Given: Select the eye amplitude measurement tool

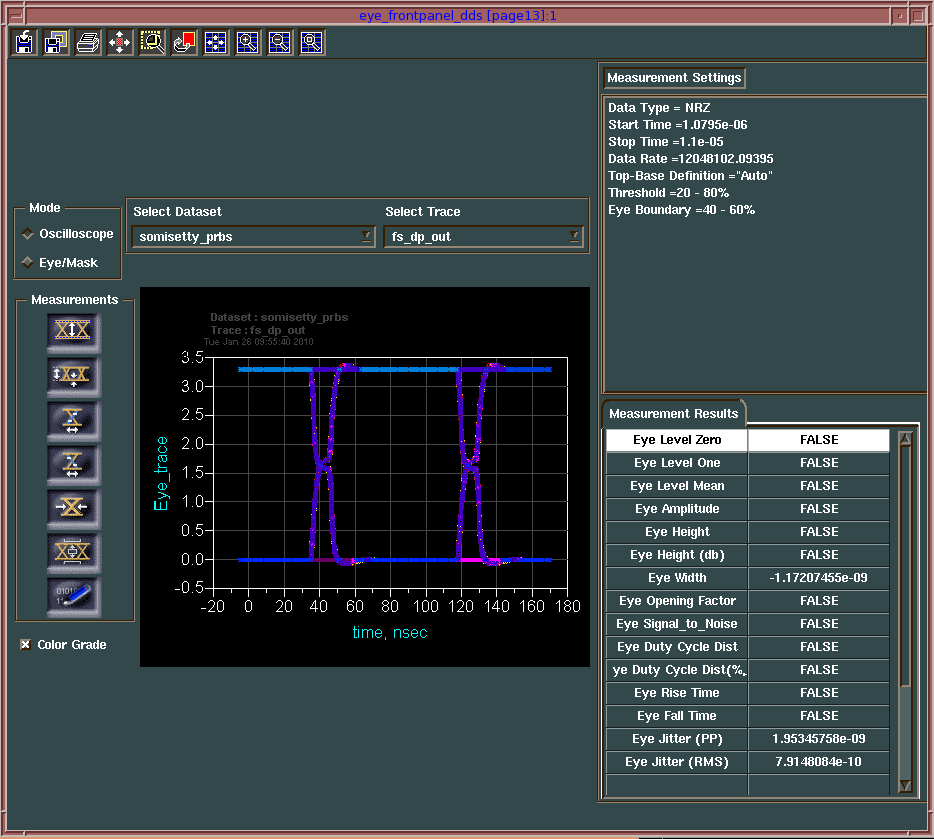Looking at the screenshot, I should coord(73,333).
